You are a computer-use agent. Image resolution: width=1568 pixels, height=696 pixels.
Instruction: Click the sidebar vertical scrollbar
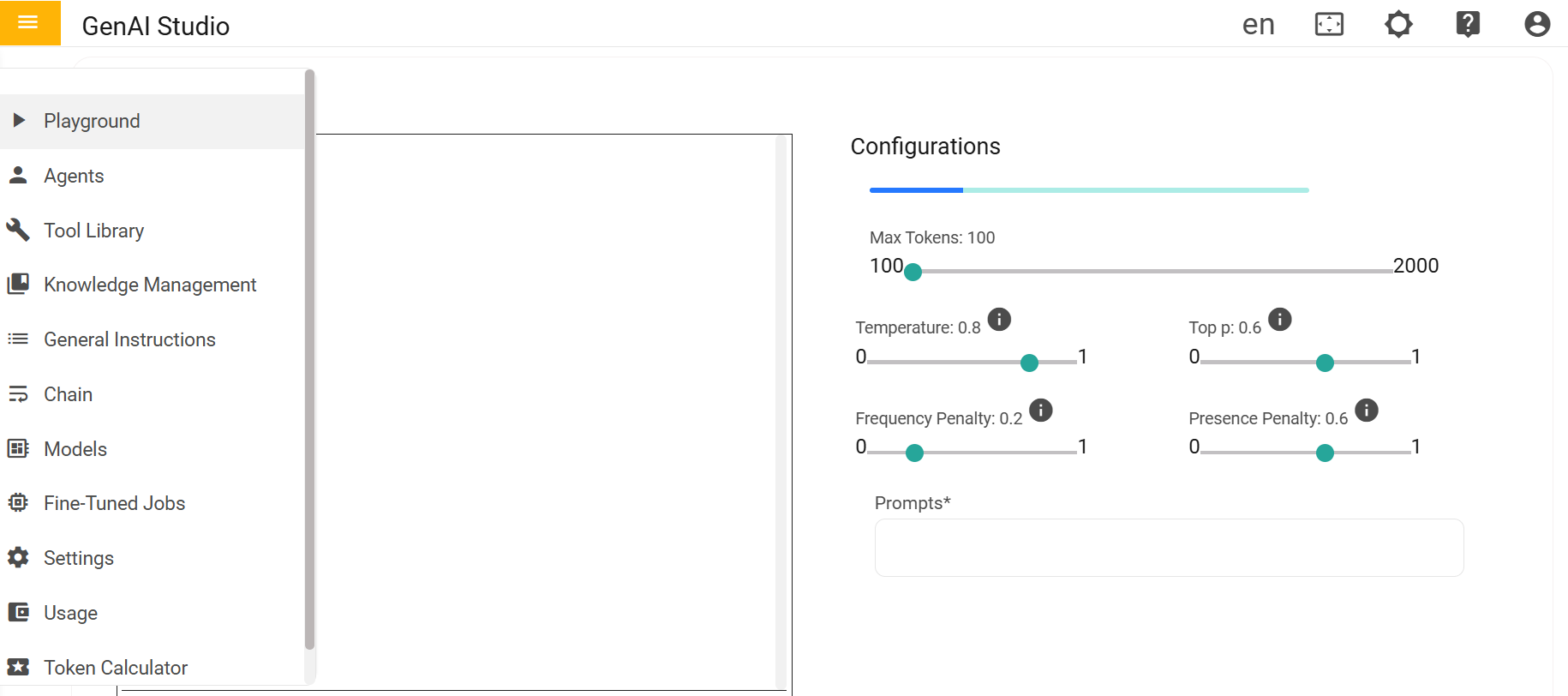click(309, 360)
